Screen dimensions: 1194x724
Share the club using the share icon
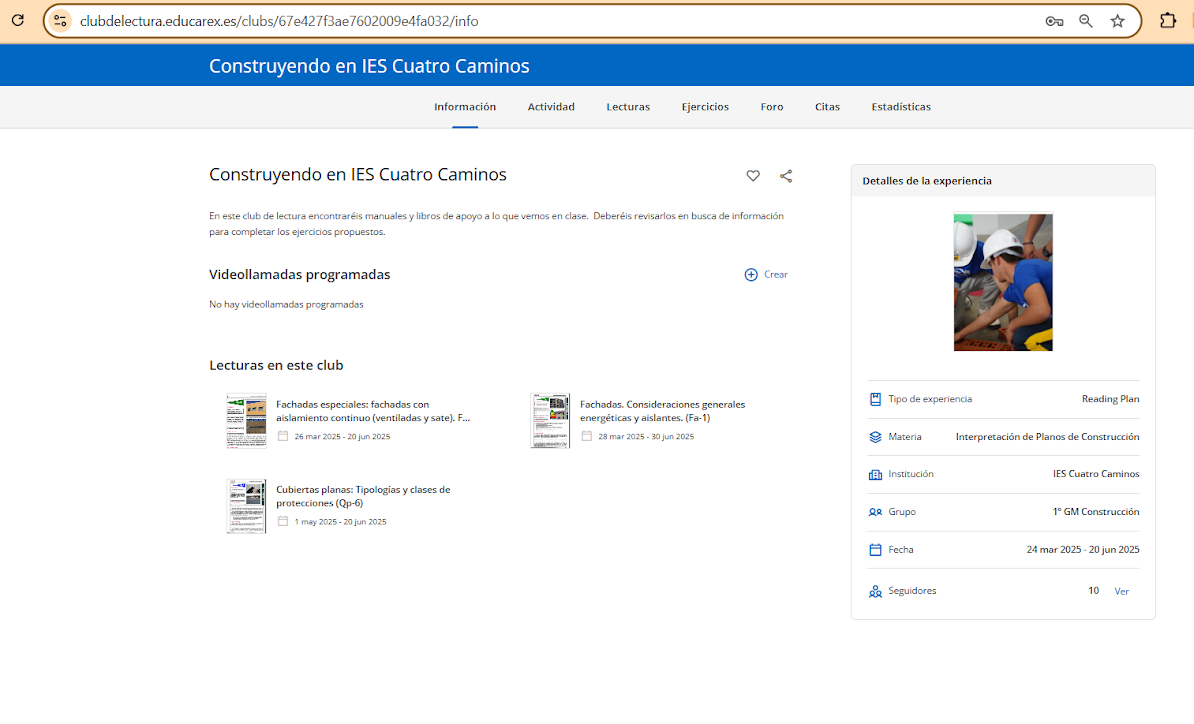tap(786, 176)
